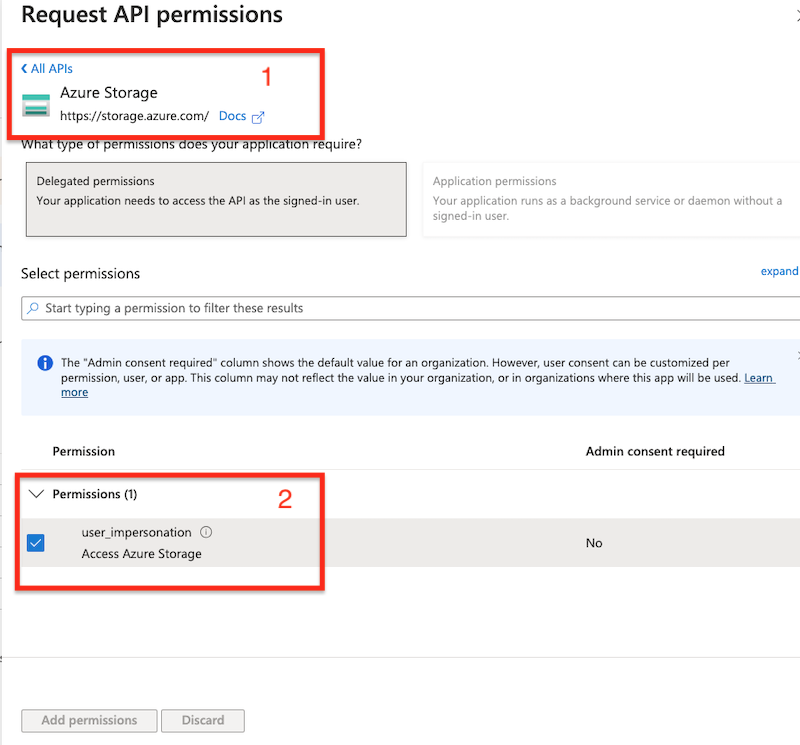Image resolution: width=800 pixels, height=745 pixels.
Task: Click the Azure Storage title text
Action: (109, 93)
